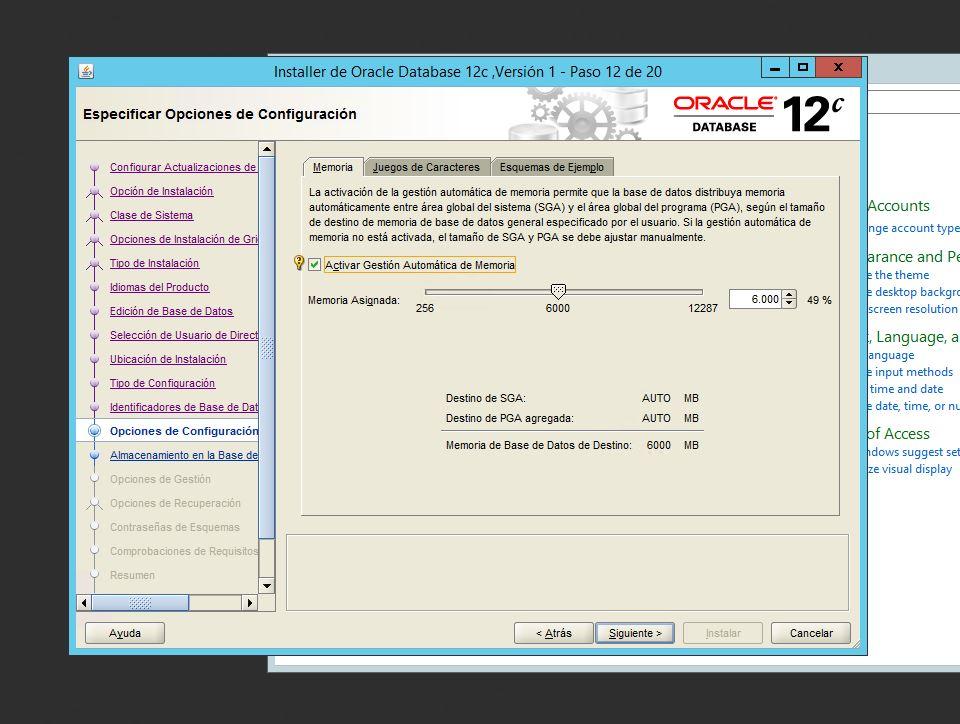The width and height of the screenshot is (960, 724).
Task: Click horizontal scrollbar thumb of steps list
Action: pyautogui.click(x=140, y=603)
